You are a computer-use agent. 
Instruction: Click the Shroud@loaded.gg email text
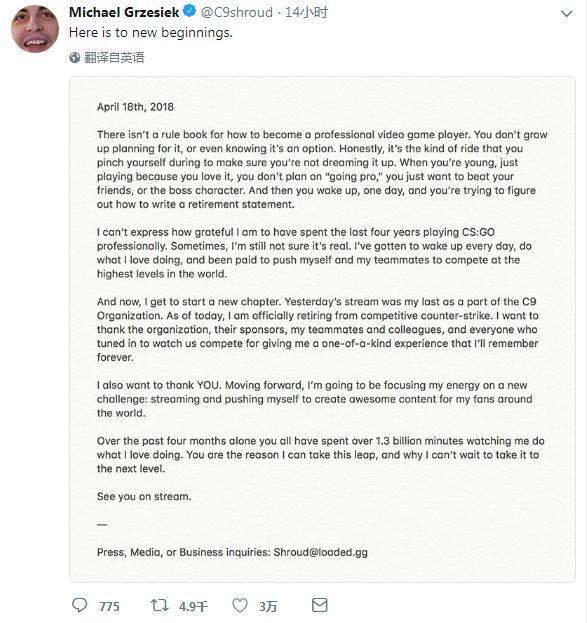[320, 552]
